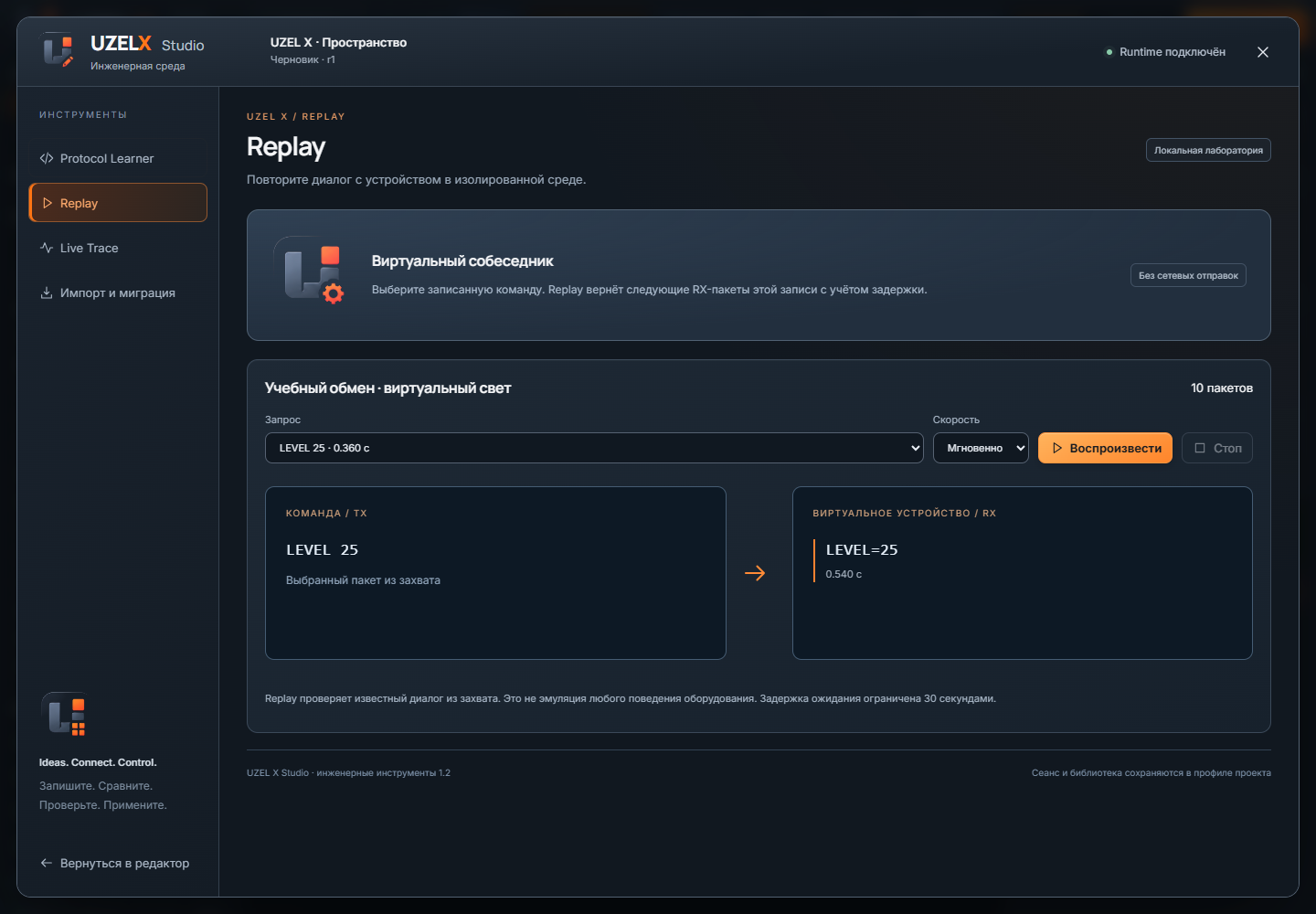Click the Локальная лаборатория badge

pos(1208,150)
